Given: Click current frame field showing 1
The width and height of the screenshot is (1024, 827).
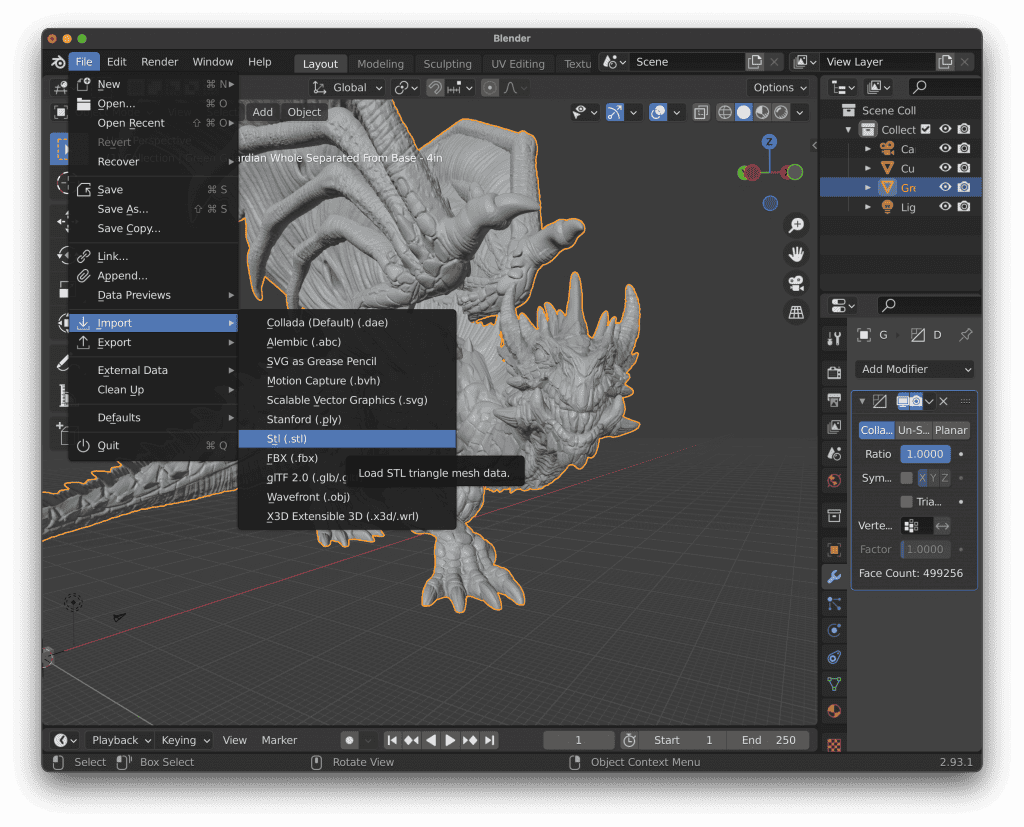Looking at the screenshot, I should point(578,740).
